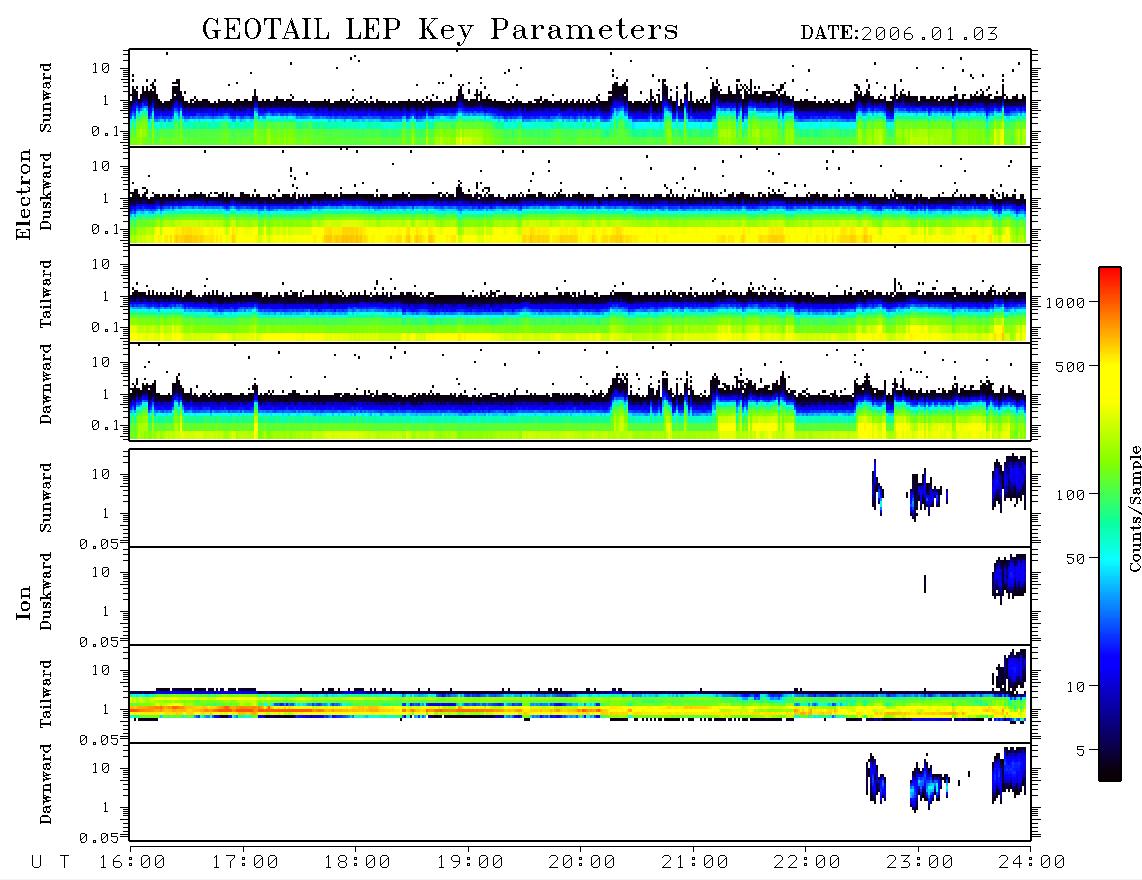The image size is (1142, 880).
Task: Click the Electron Tailward axis label
Action: click(x=46, y=294)
